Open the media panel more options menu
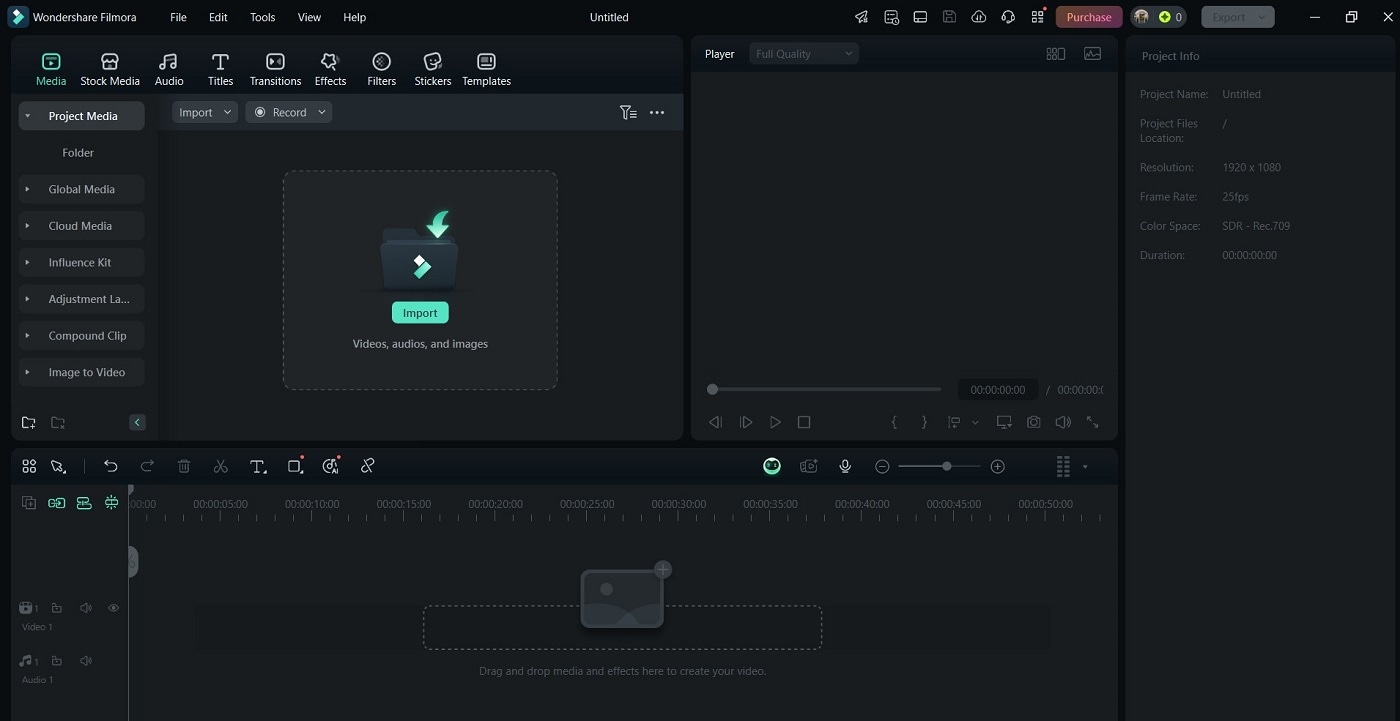This screenshot has width=1400, height=721. tap(657, 113)
